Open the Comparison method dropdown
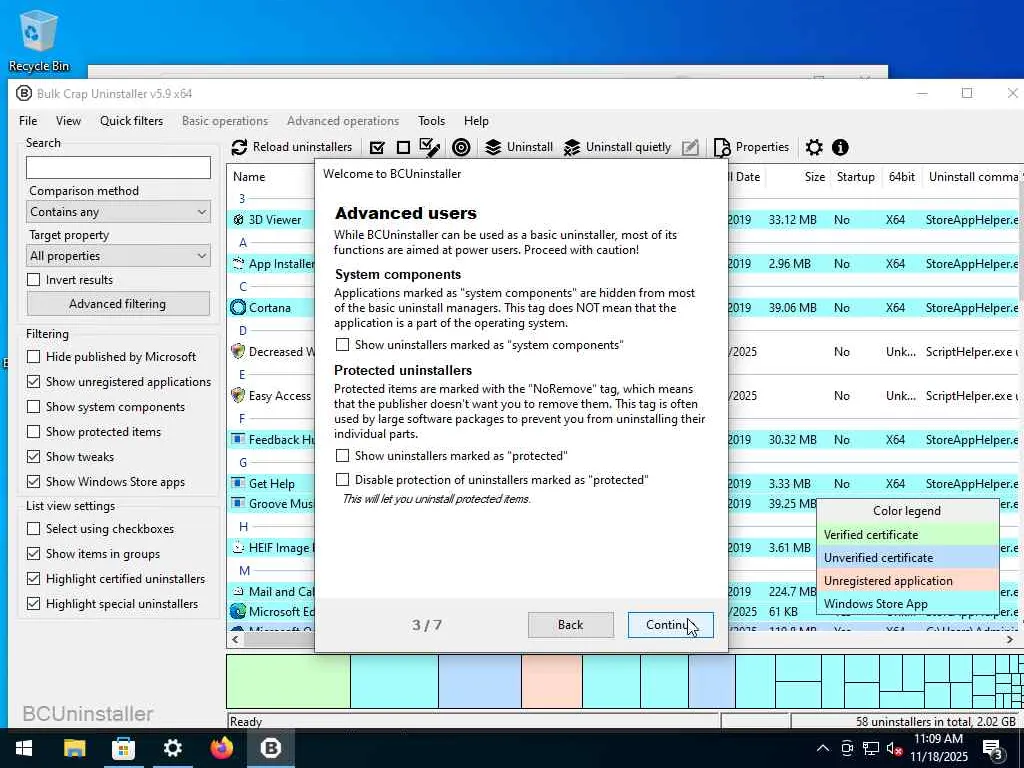Screen dimensions: 1024x768 tap(118, 212)
